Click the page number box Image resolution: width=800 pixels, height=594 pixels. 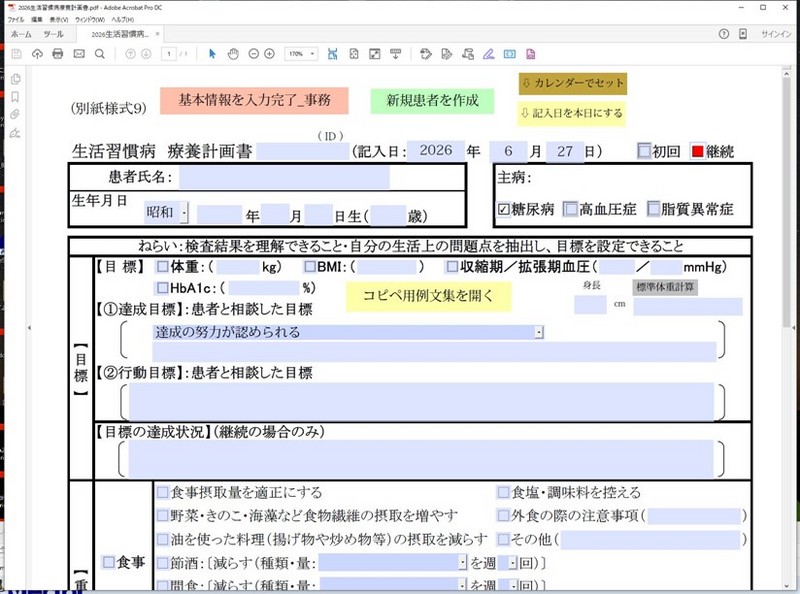click(168, 54)
